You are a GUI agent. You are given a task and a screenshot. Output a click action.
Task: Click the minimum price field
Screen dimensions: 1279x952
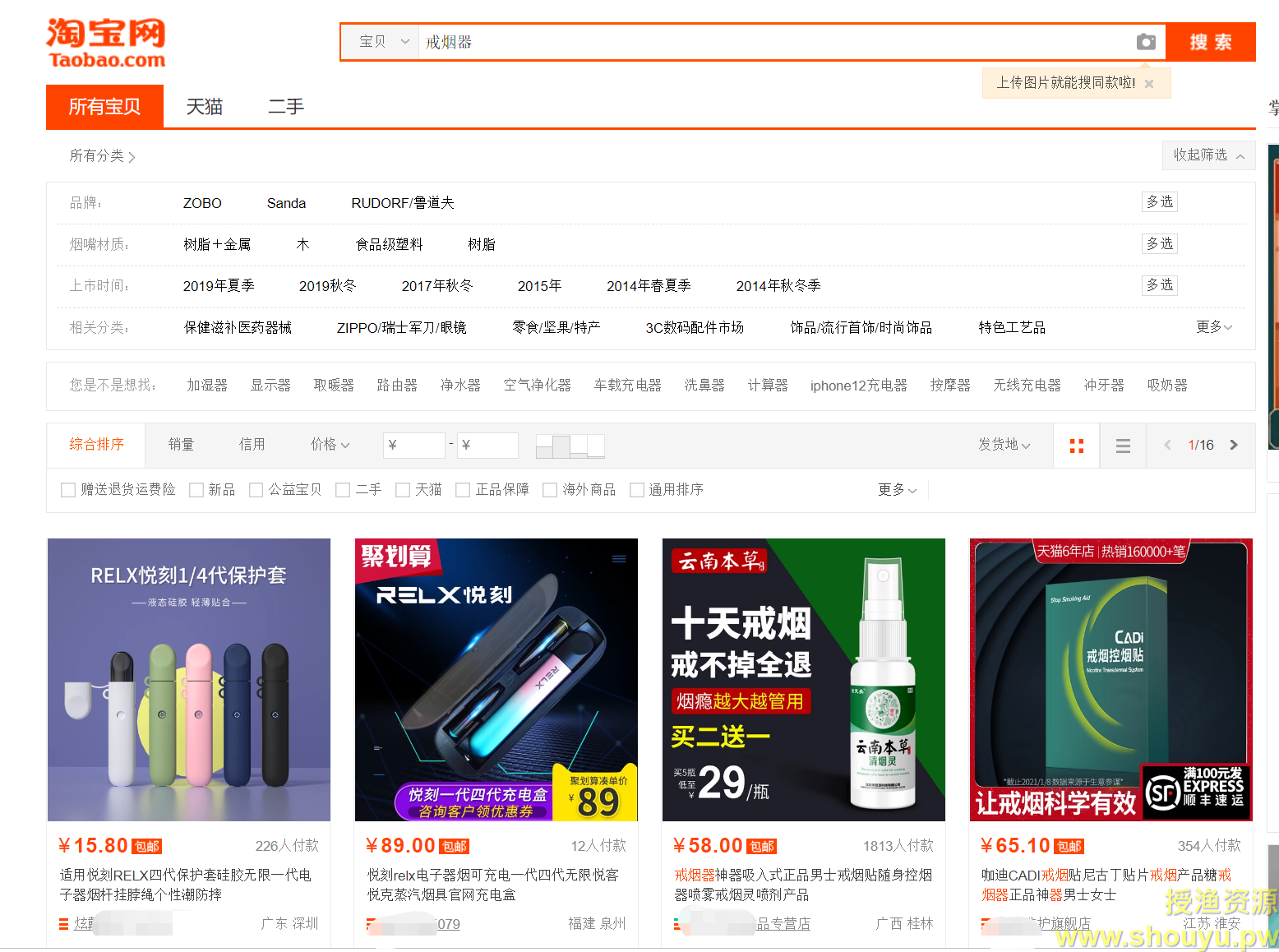414,445
